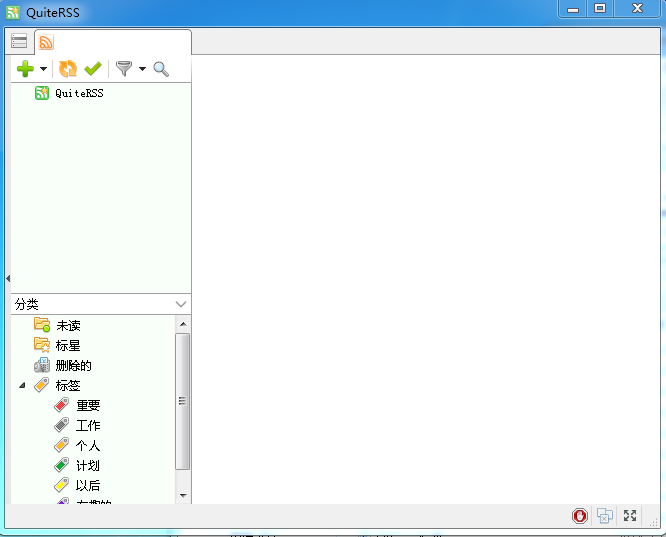666x537 pixels.
Task: Click the green plus add feed icon
Action: click(x=25, y=69)
